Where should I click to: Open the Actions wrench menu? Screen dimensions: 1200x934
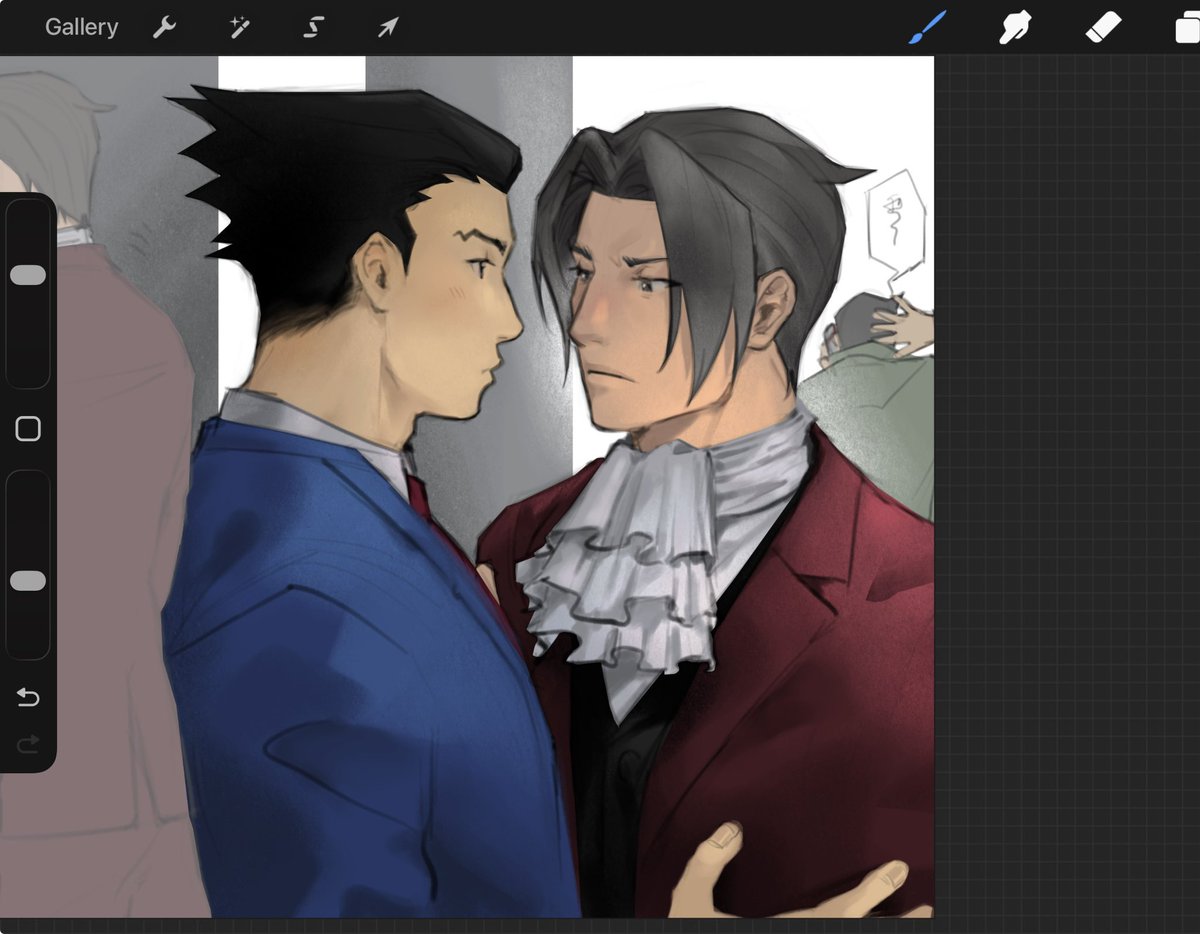[x=164, y=27]
